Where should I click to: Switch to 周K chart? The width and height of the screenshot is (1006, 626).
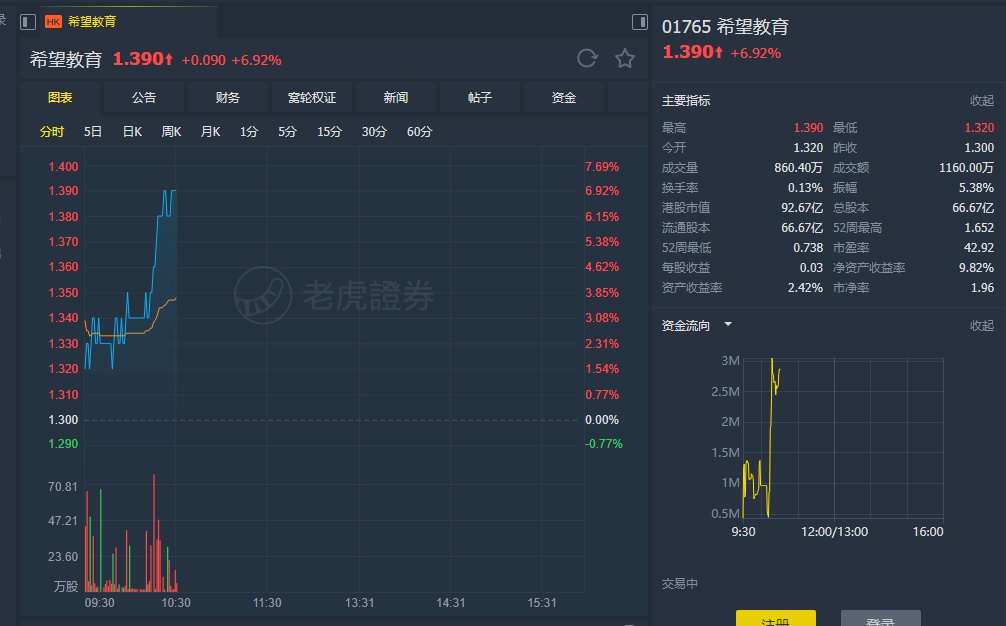[x=171, y=131]
